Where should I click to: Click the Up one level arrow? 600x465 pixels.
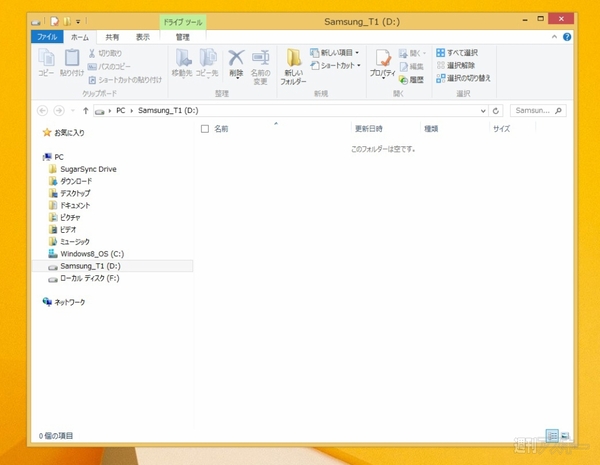point(85,111)
